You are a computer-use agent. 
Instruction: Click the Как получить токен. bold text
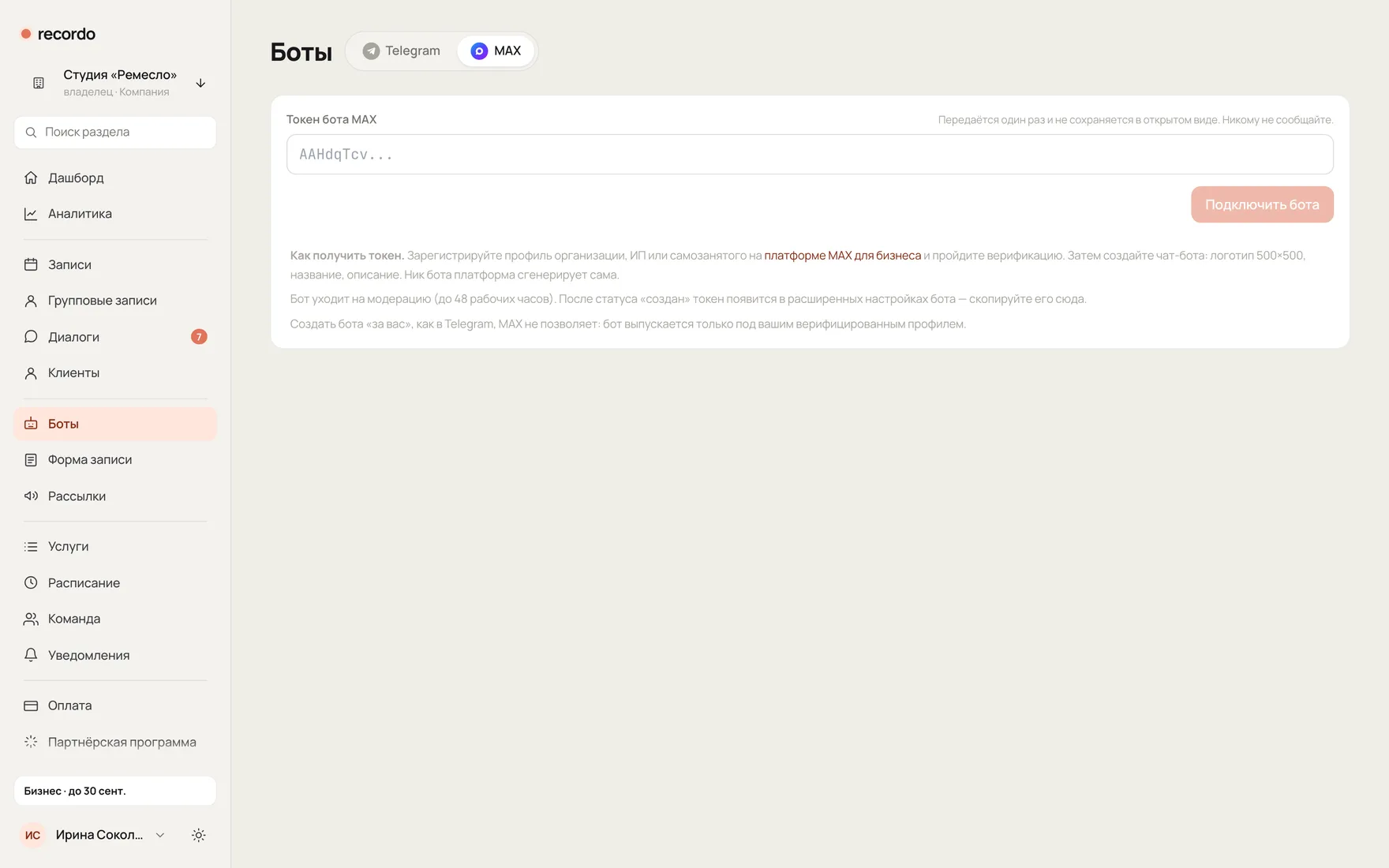346,256
